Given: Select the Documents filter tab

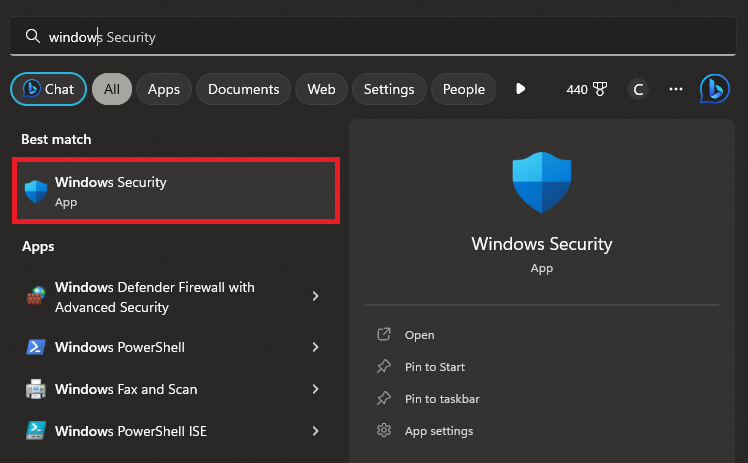Looking at the screenshot, I should pos(244,89).
